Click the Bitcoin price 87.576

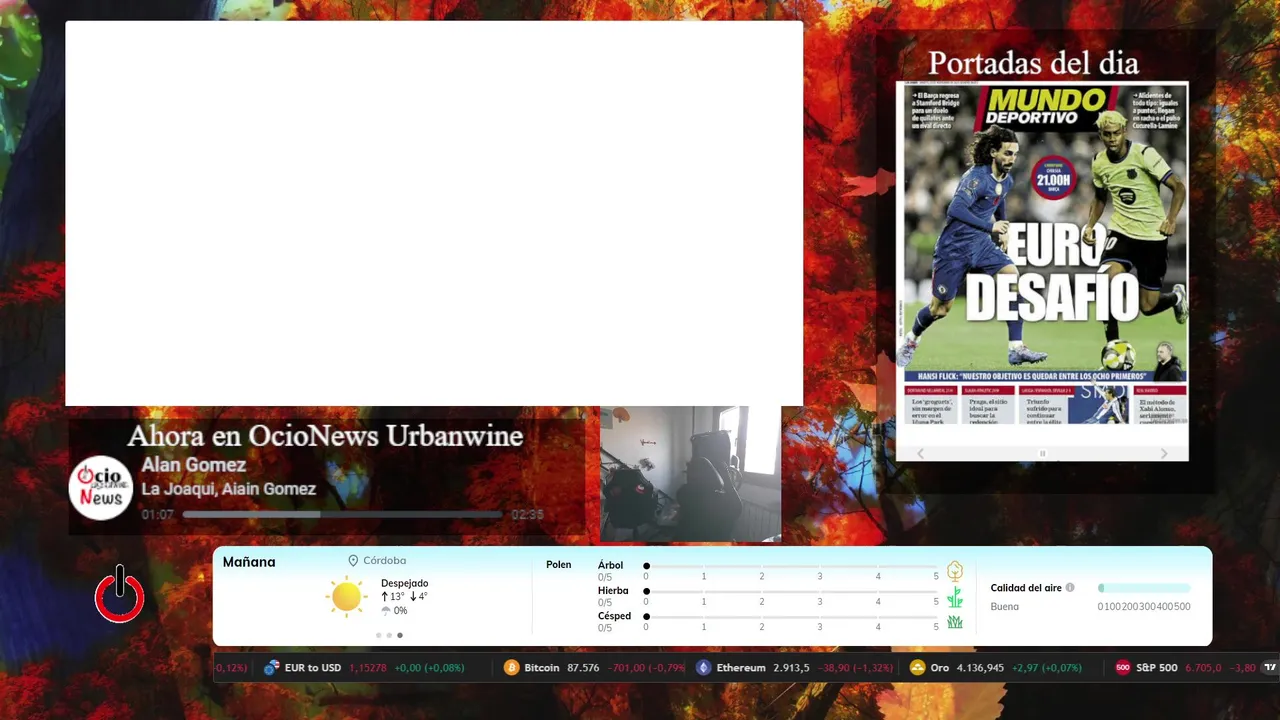coord(583,667)
